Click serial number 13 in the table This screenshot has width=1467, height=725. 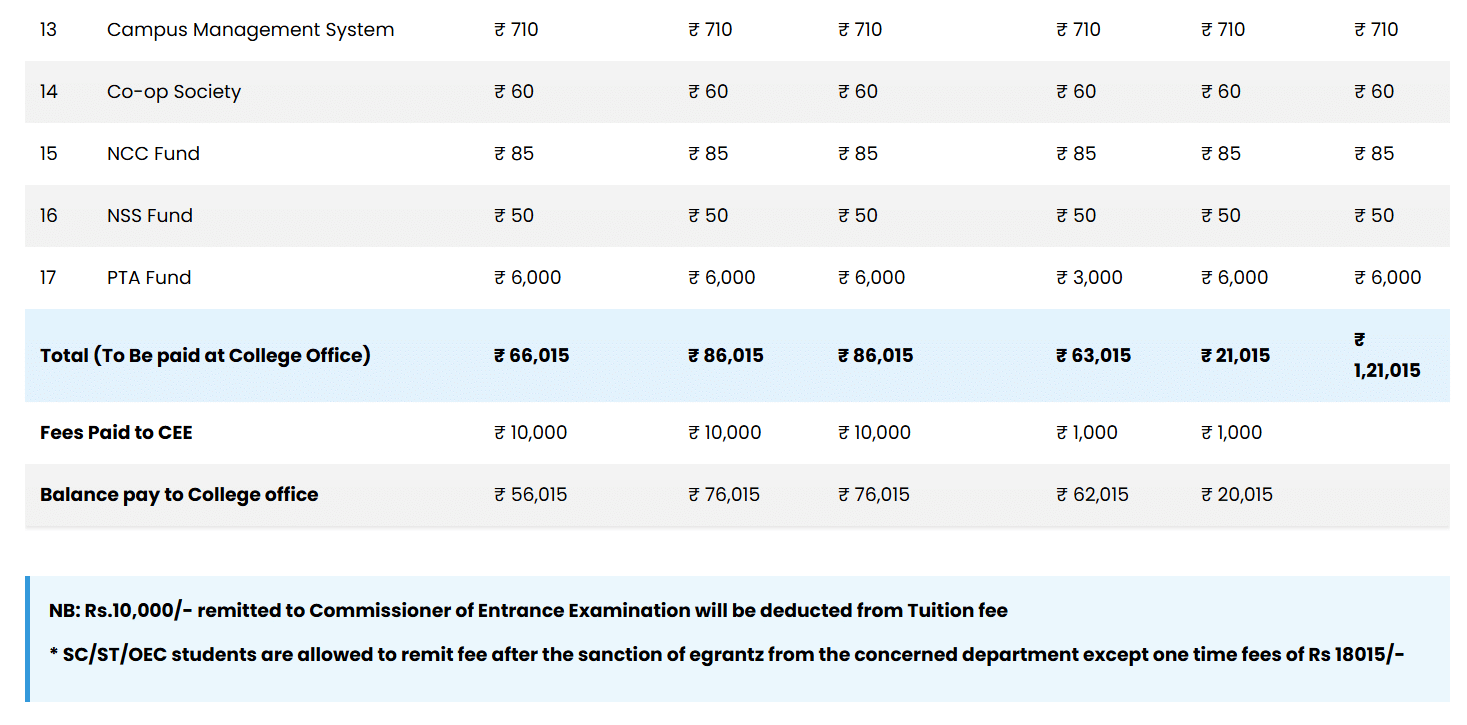tap(49, 30)
